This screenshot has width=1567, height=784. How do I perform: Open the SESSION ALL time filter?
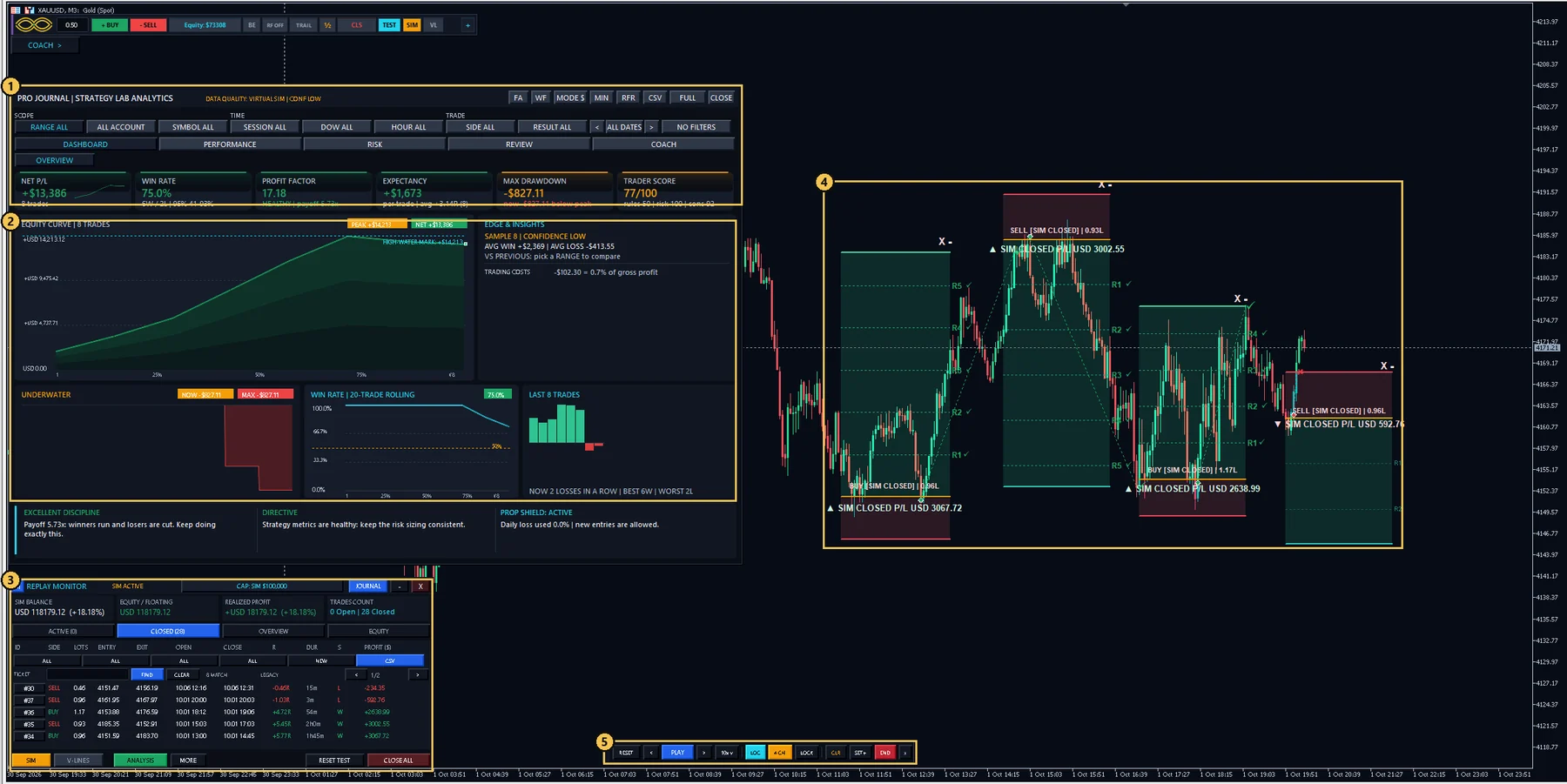click(x=265, y=127)
